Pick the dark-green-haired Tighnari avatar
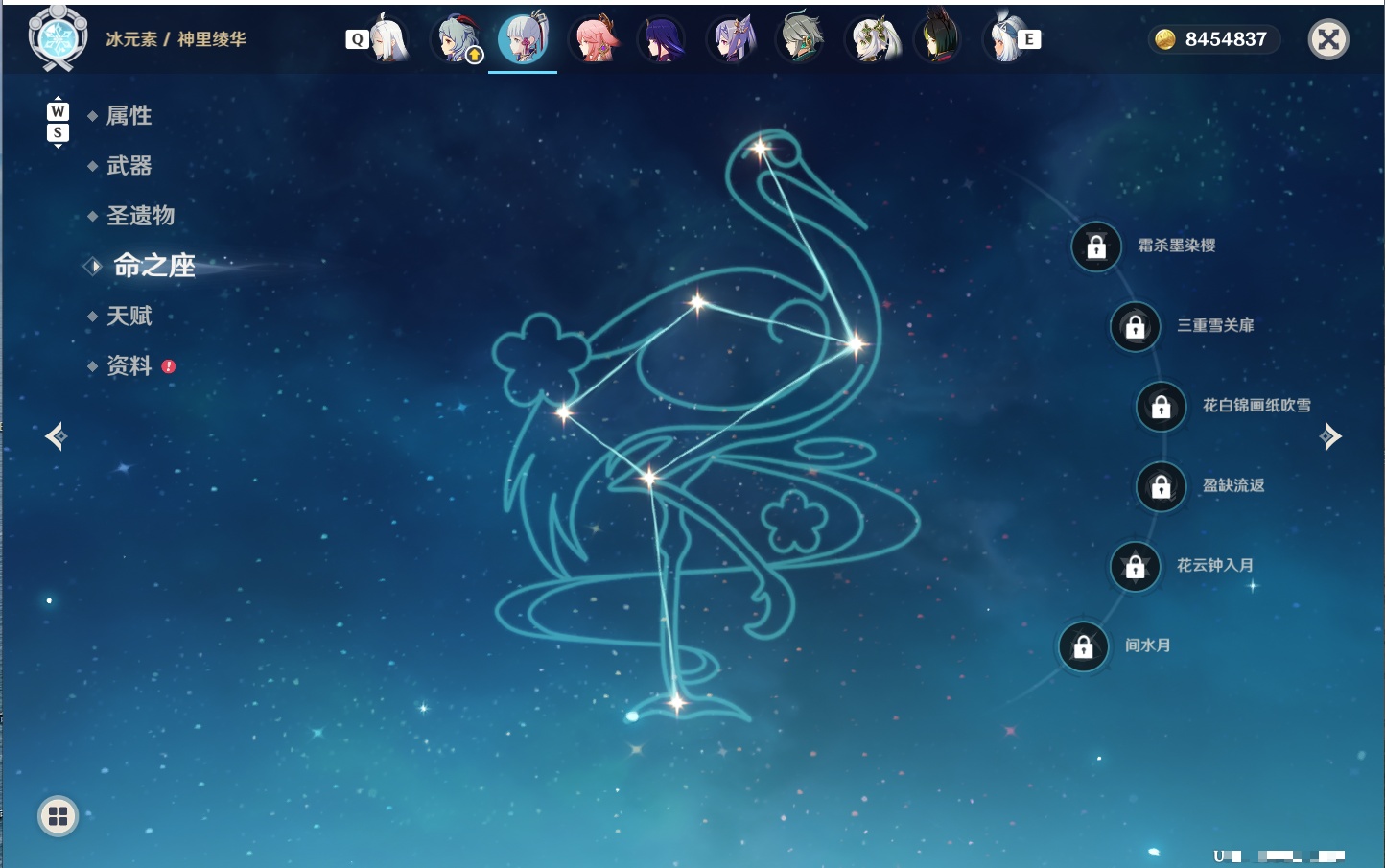This screenshot has height=868, width=1385. 939,39
